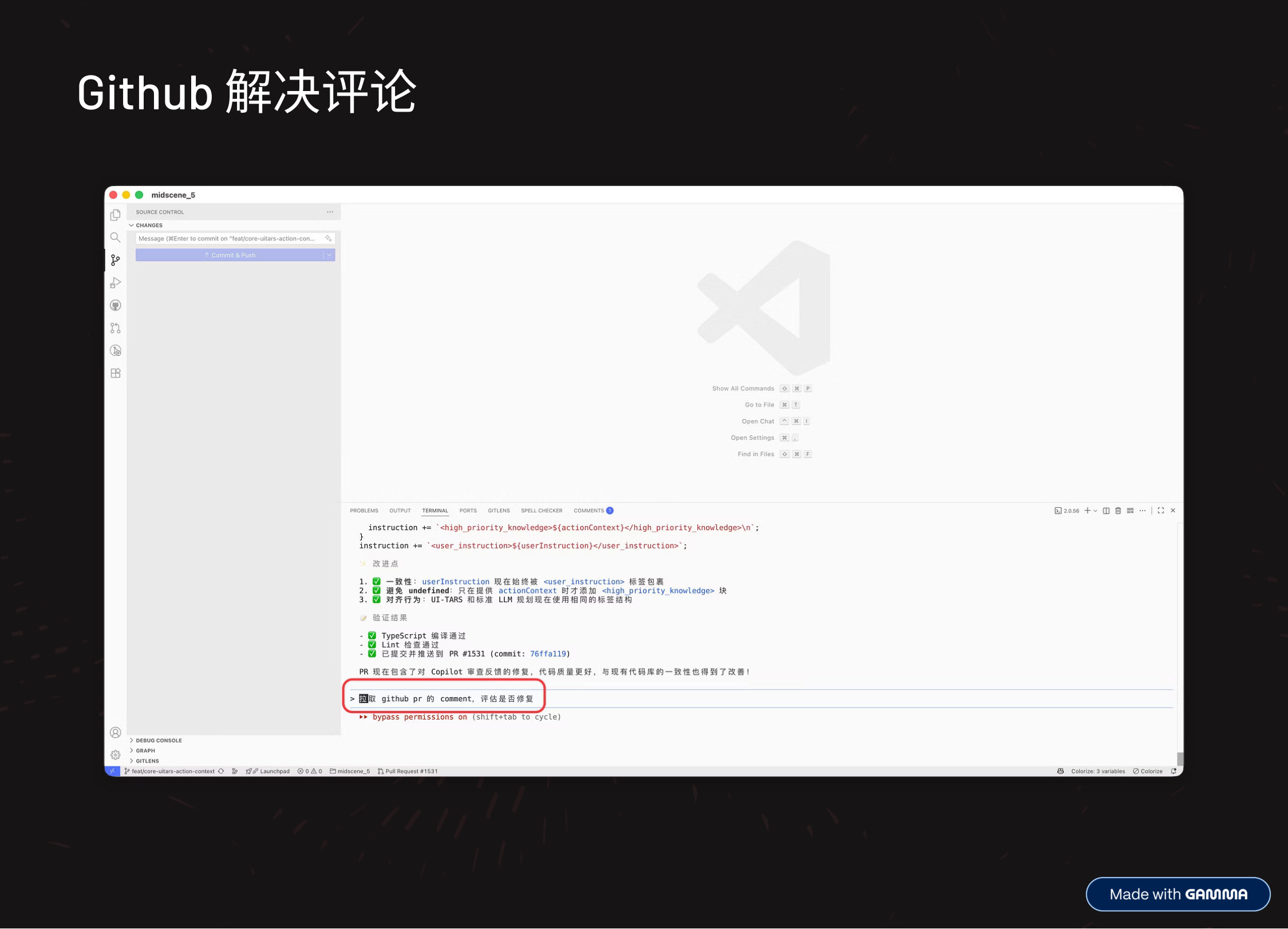
Task: Open the COMMENTS tab
Action: (593, 511)
